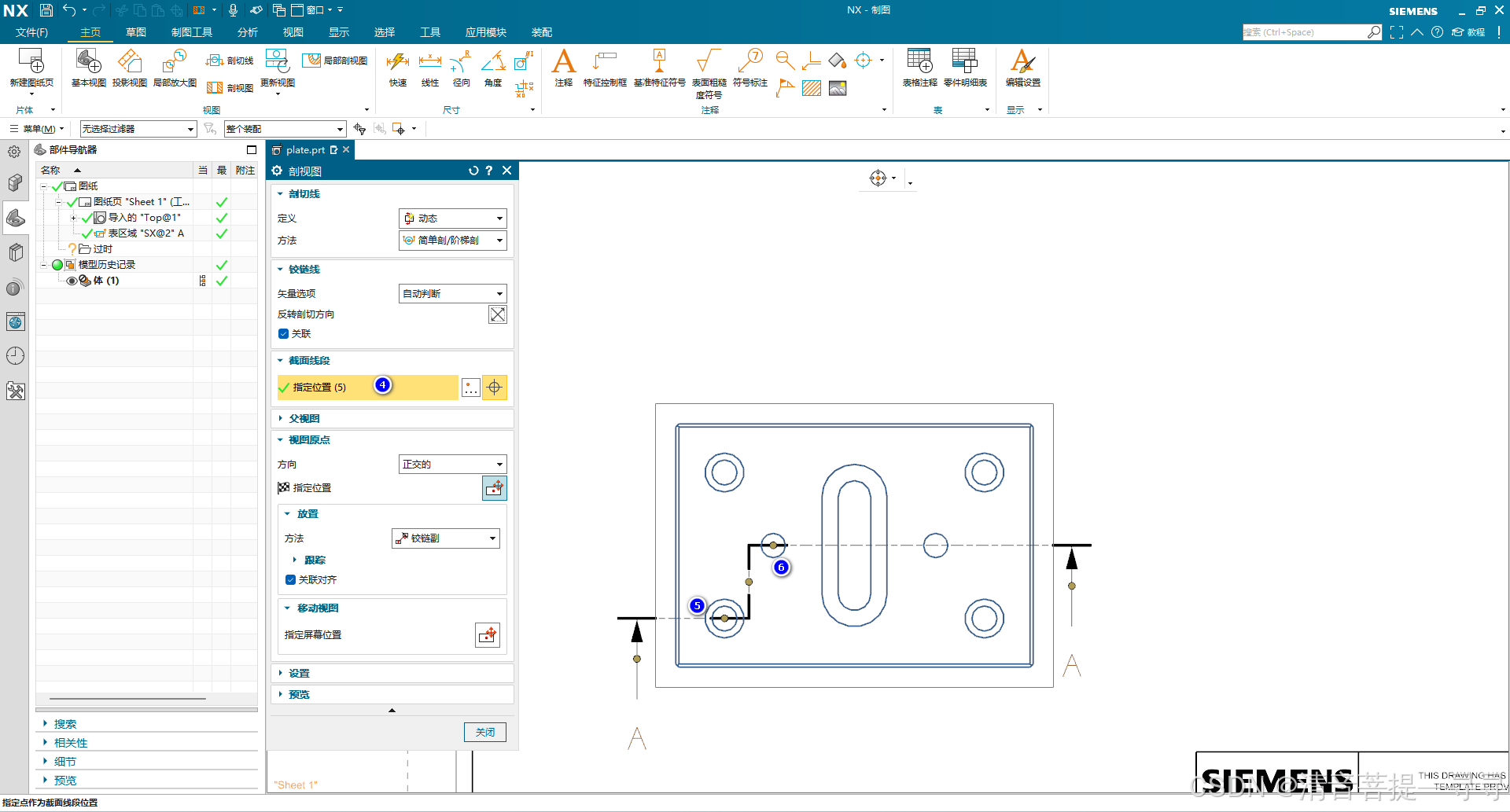Click the specify screen position (指定屏幕位置) icon
Screen dimensions: 1510x812
point(488,634)
